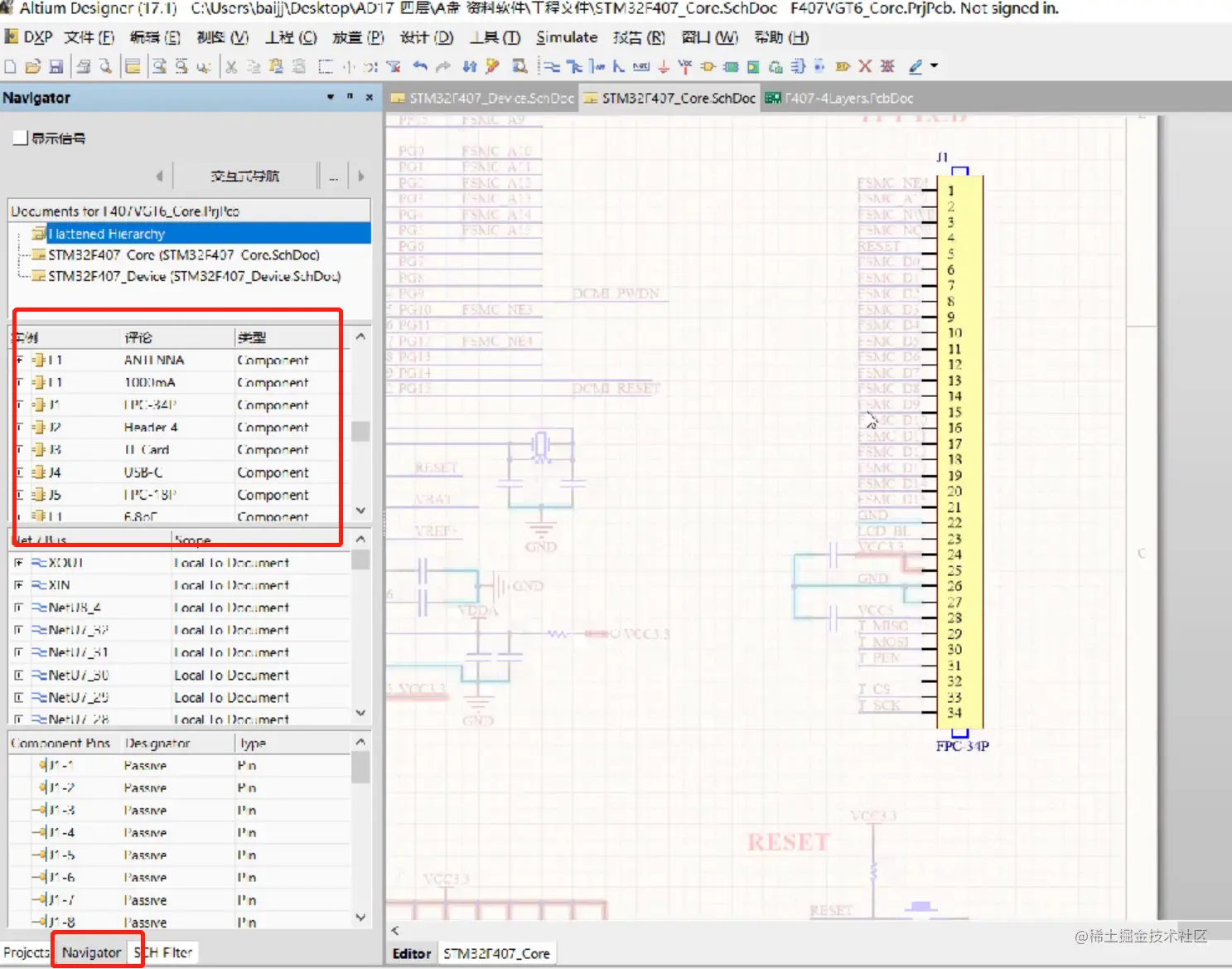This screenshot has width=1232, height=969.
Task: Select STM32F407_Device document in tree
Action: 194,276
